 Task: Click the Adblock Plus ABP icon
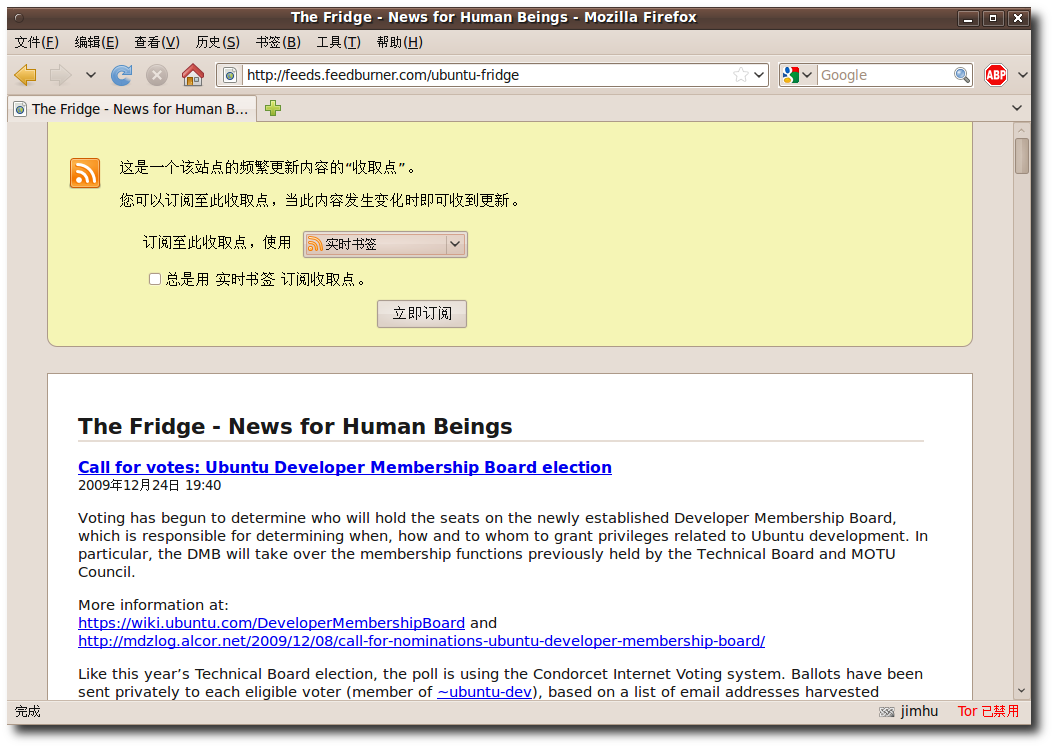click(x=995, y=75)
